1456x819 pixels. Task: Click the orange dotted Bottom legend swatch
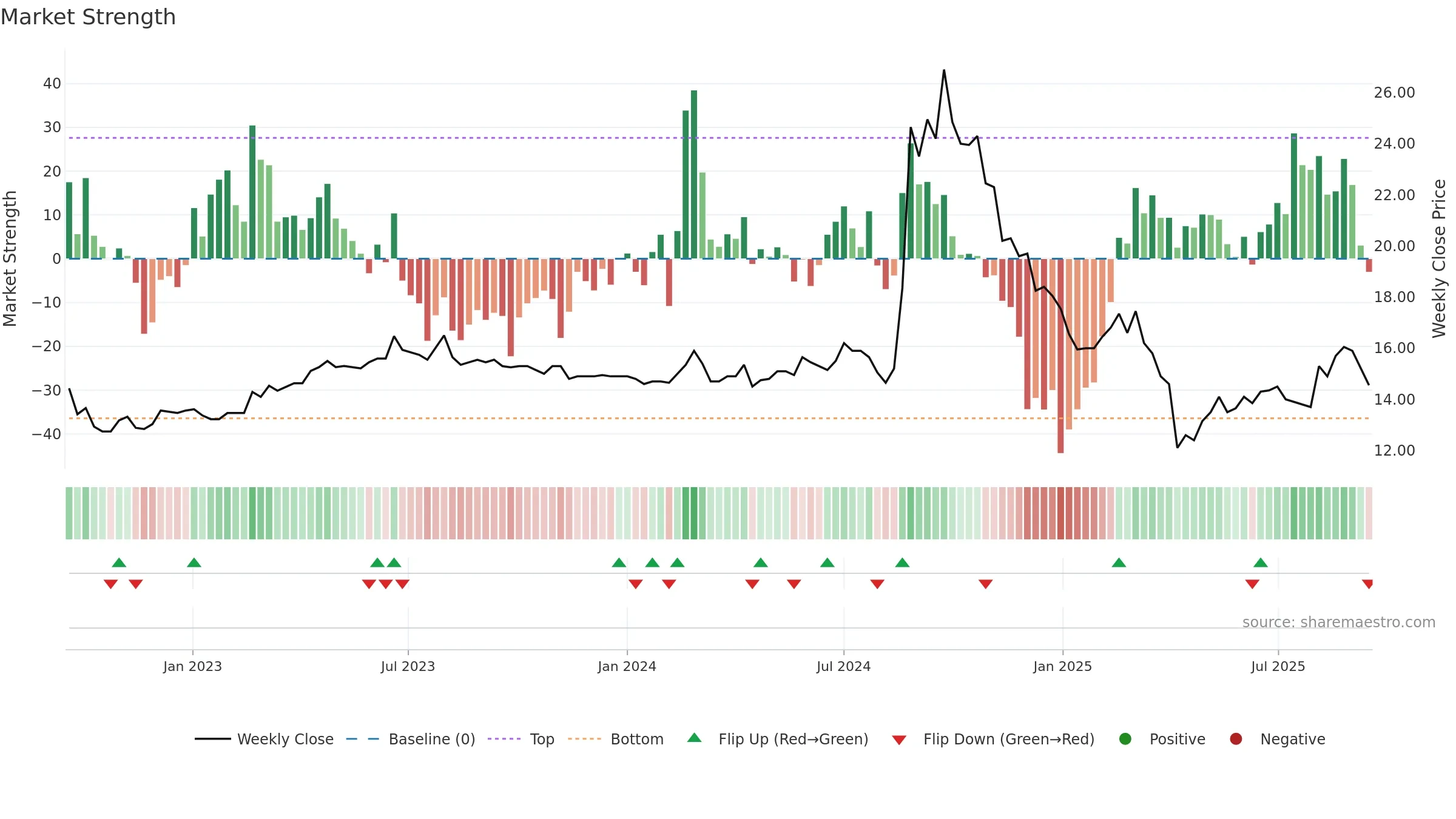pyautogui.click(x=585, y=739)
